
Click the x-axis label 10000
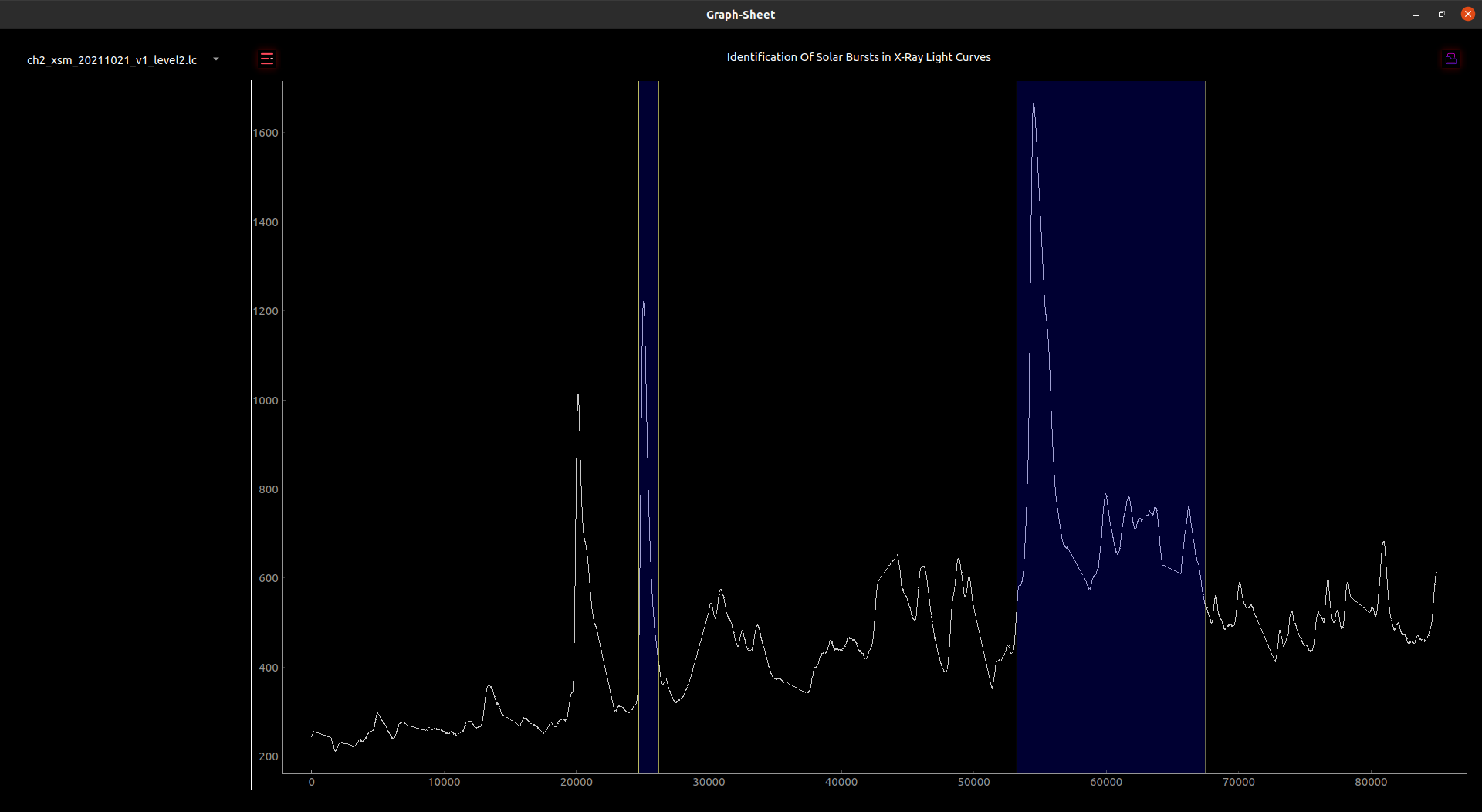[444, 782]
